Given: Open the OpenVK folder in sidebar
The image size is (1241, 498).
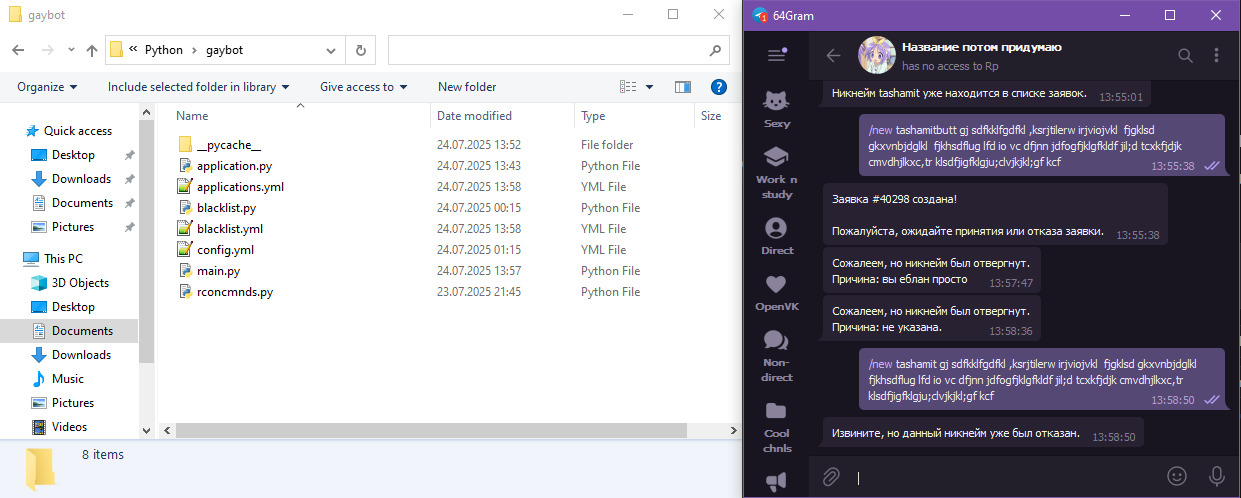Looking at the screenshot, I should point(776,292).
